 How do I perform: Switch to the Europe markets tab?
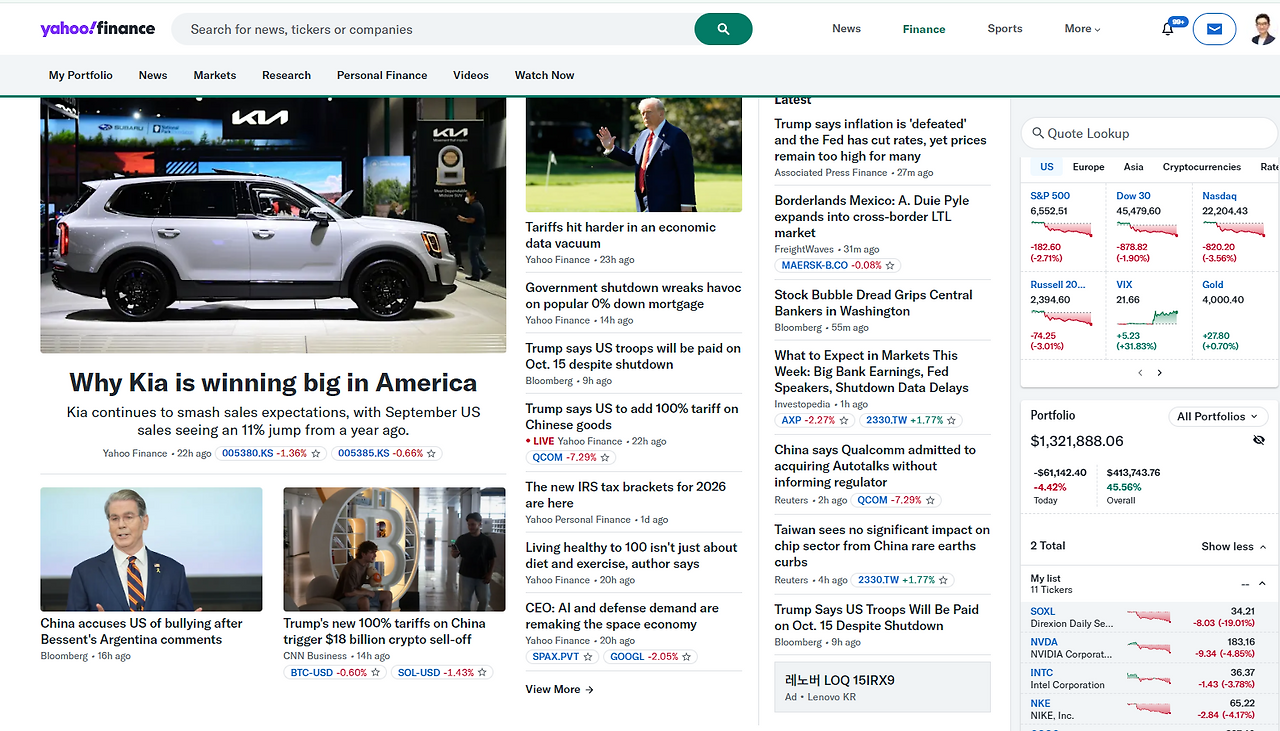click(x=1088, y=167)
